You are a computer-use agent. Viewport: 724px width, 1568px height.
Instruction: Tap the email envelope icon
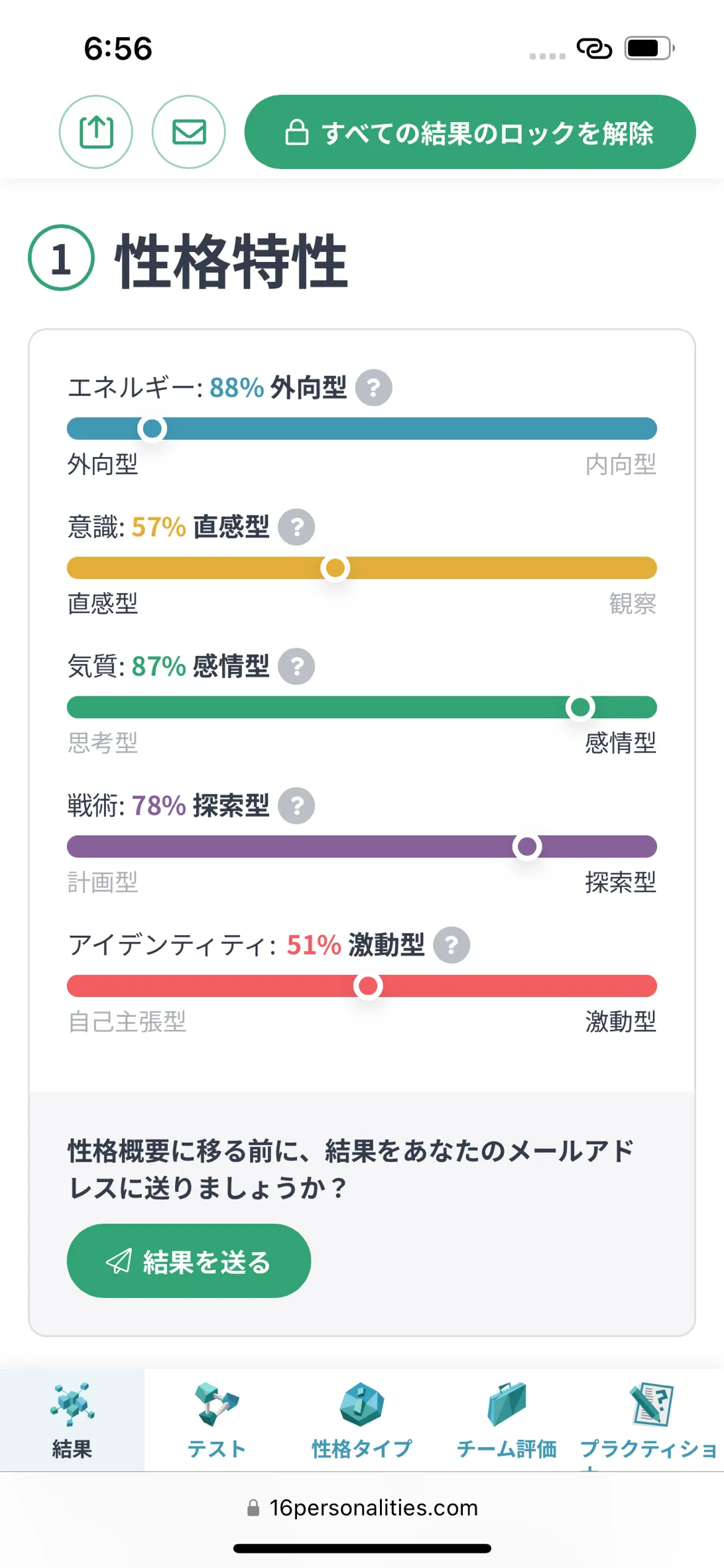tap(189, 132)
